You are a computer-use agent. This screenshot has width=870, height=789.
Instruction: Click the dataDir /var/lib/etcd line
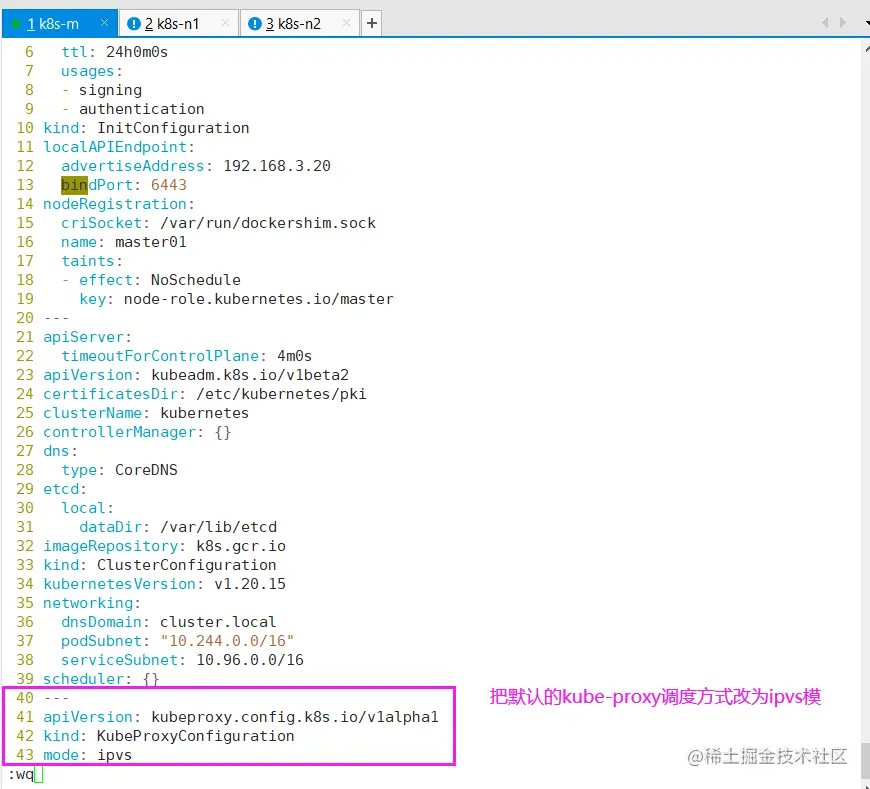178,527
